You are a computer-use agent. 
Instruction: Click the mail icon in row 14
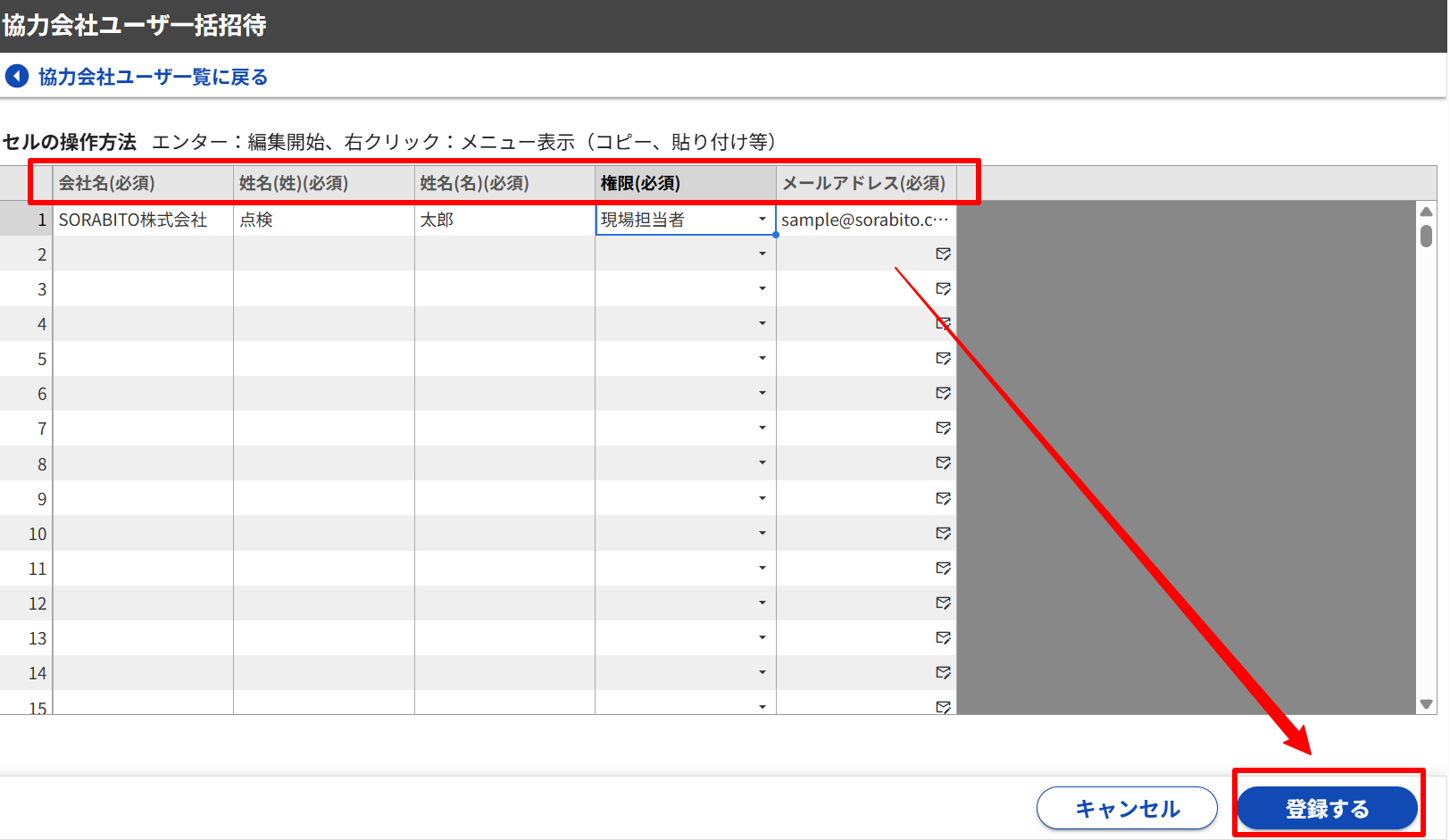[x=943, y=672]
